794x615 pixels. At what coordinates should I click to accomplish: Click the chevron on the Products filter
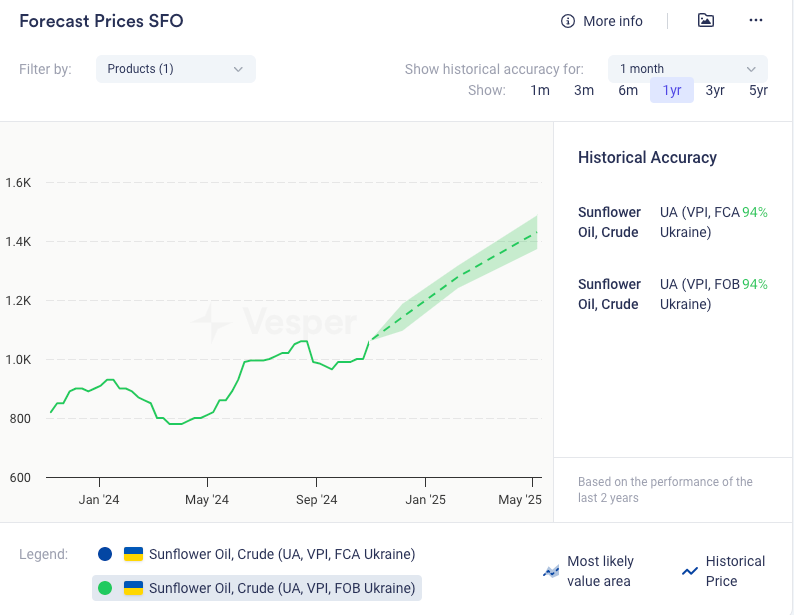tap(238, 69)
